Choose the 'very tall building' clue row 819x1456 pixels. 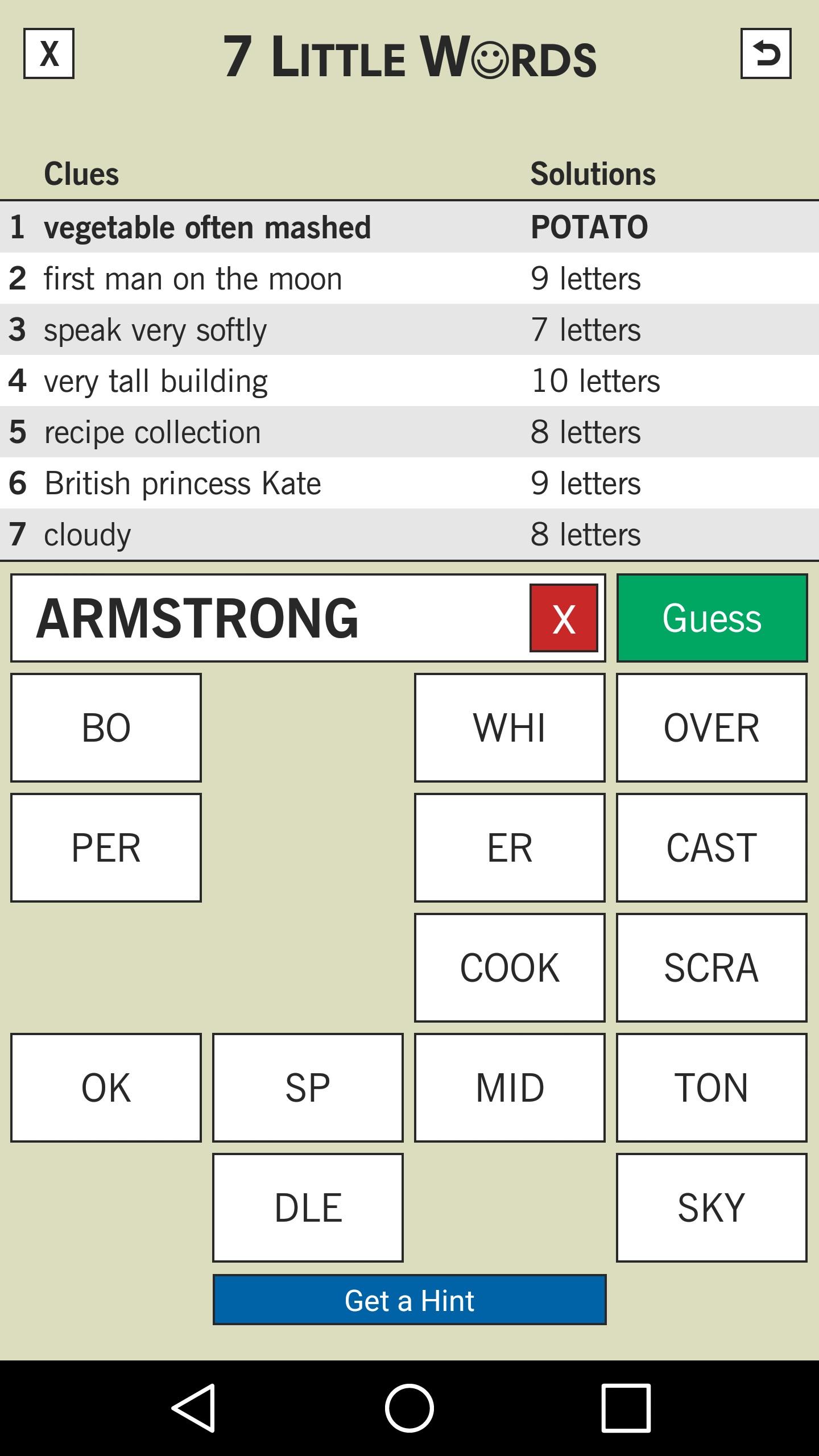pyautogui.click(x=409, y=381)
